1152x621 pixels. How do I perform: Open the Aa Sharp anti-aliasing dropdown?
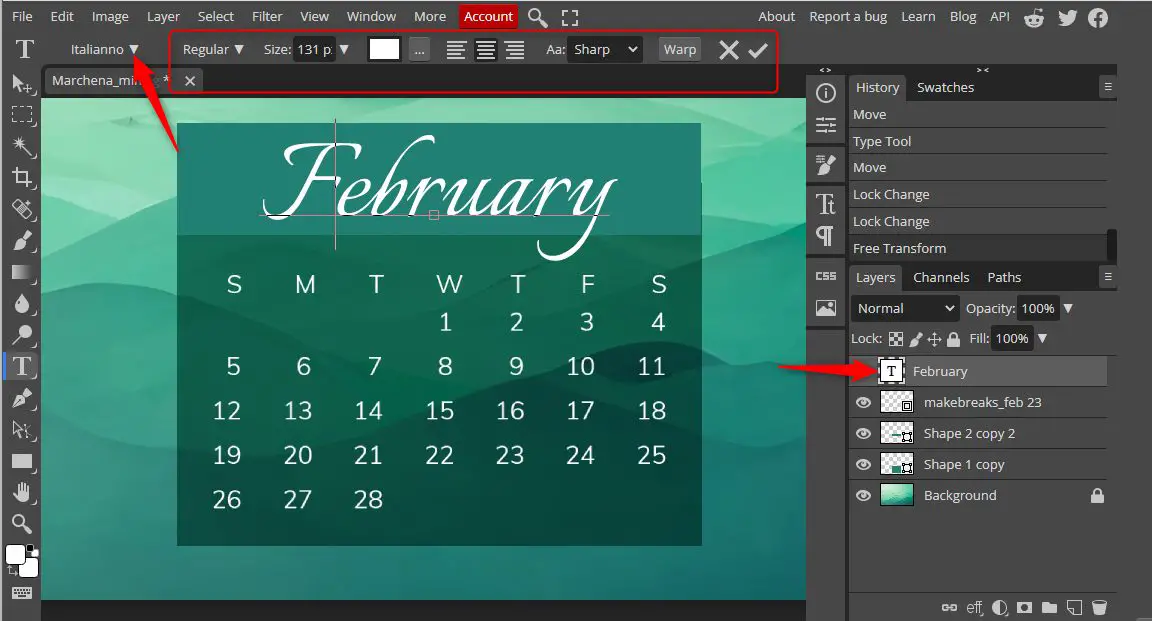604,48
